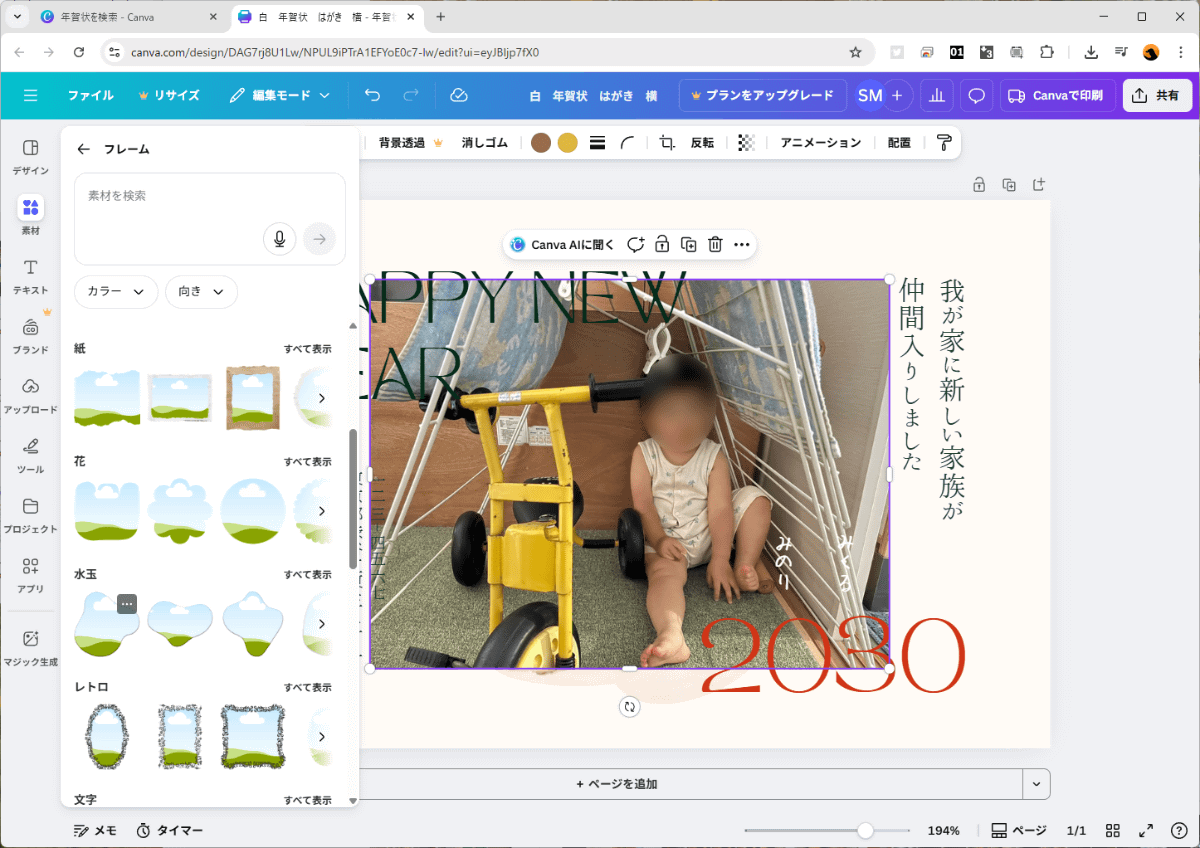The height and width of the screenshot is (848, 1200).
Task: Open the help question mark button
Action: [x=1179, y=831]
